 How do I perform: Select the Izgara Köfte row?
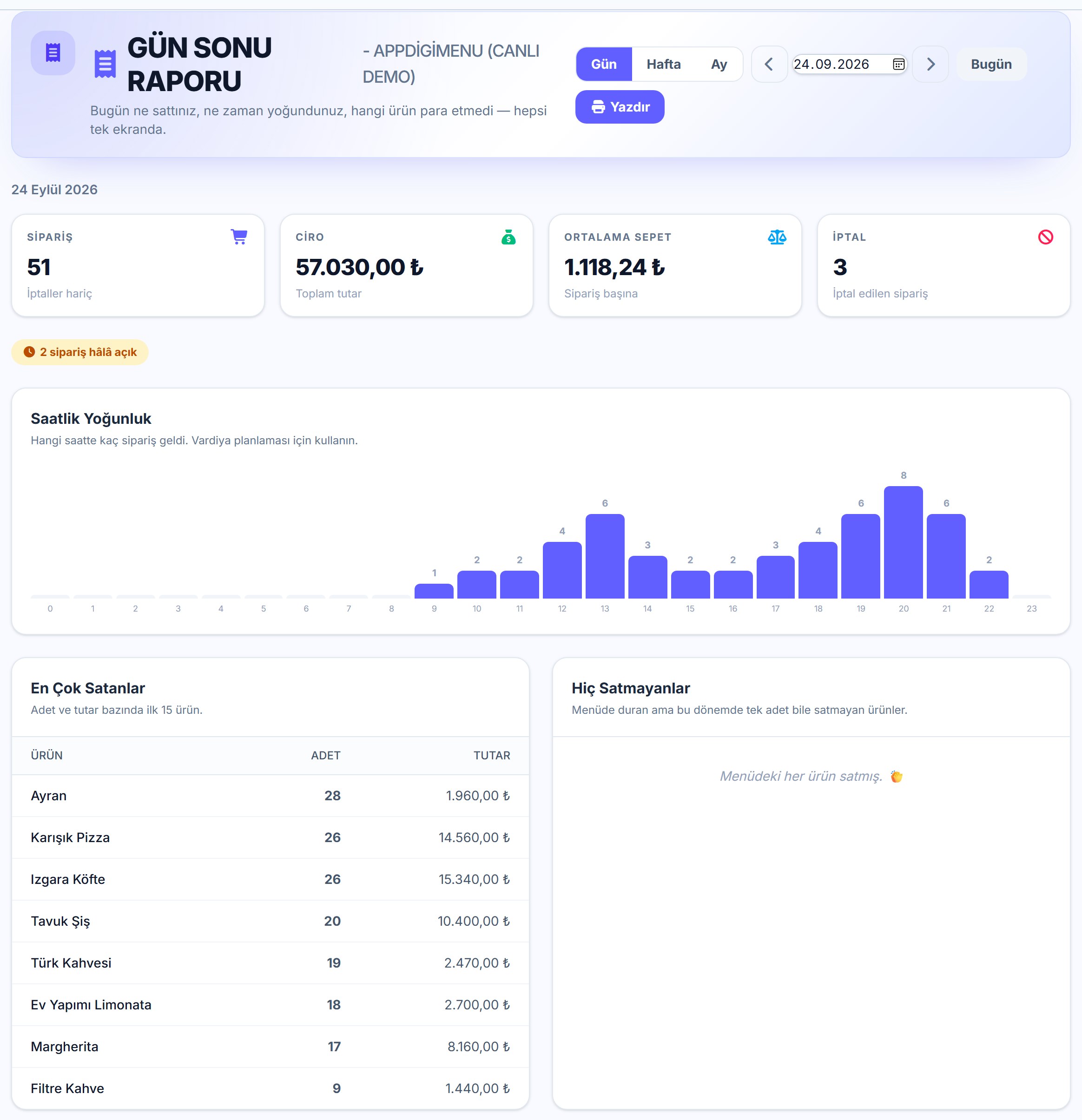coord(270,879)
